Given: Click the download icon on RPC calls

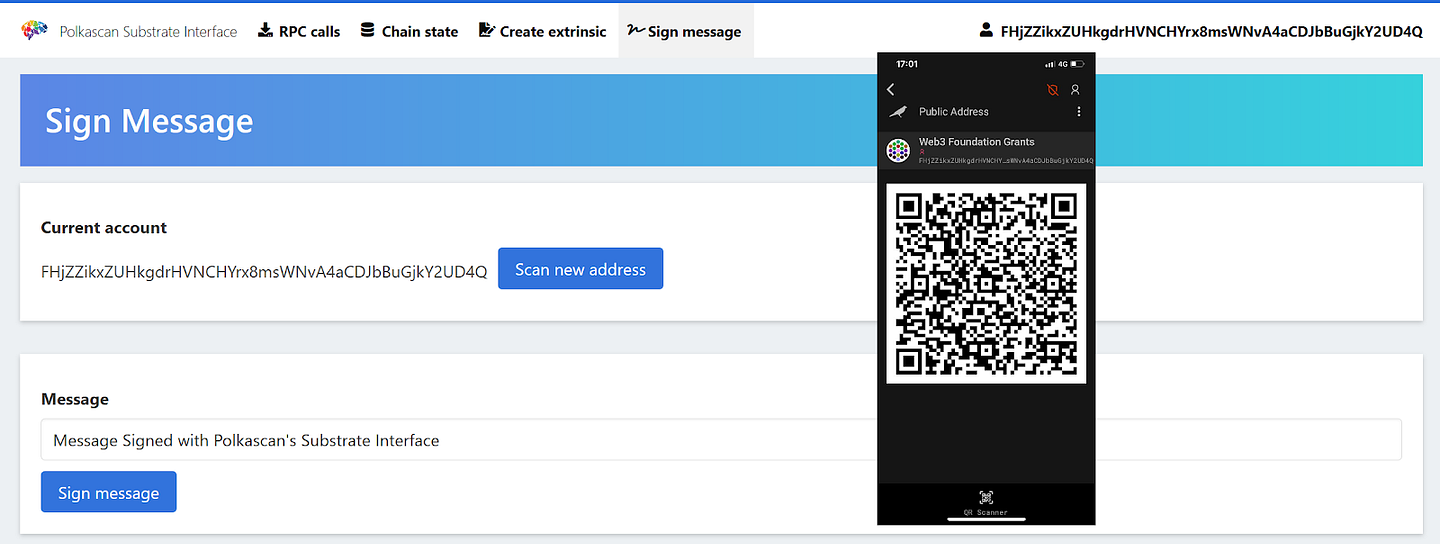Looking at the screenshot, I should (x=265, y=30).
